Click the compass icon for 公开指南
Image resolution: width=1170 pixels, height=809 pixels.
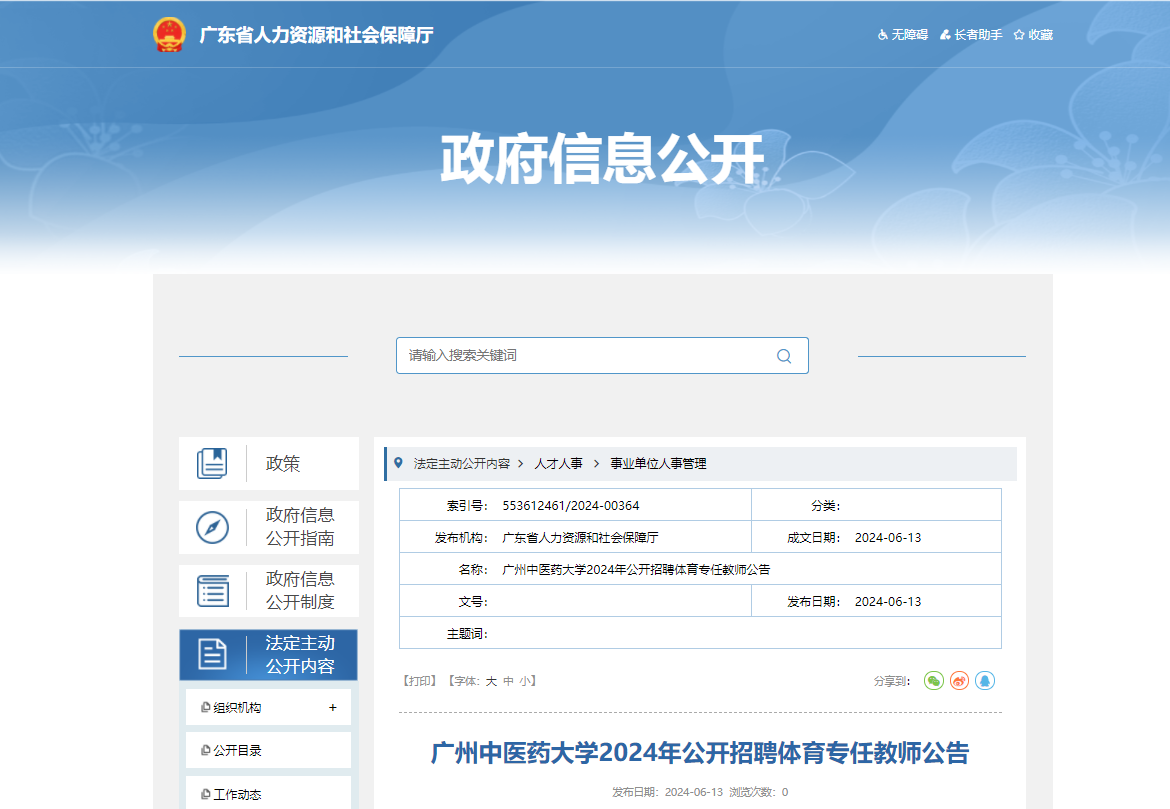213,528
